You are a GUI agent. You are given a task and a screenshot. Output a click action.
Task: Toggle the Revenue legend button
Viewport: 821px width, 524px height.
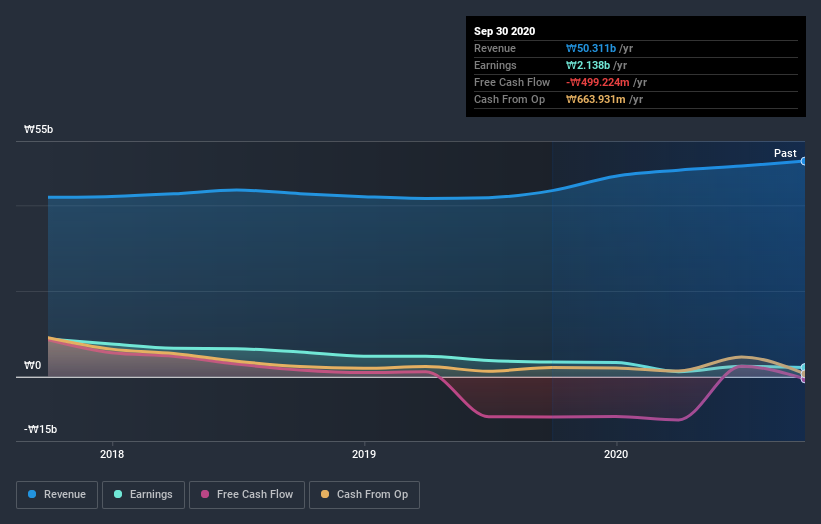pyautogui.click(x=57, y=495)
